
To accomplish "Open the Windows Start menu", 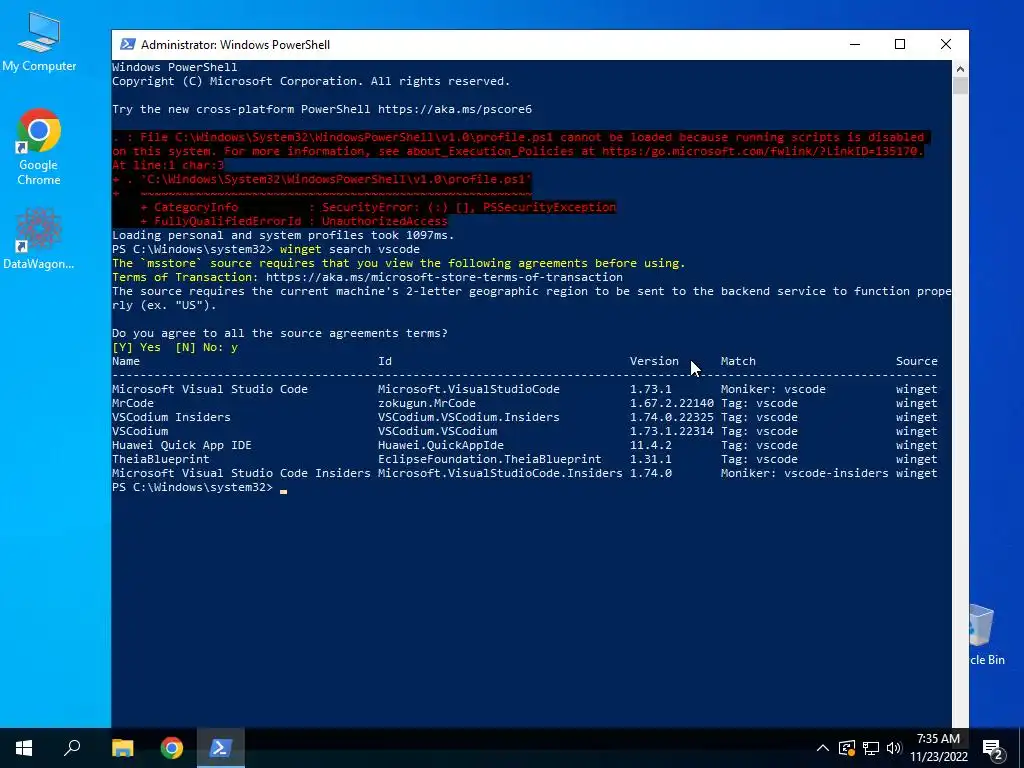I will (24, 748).
